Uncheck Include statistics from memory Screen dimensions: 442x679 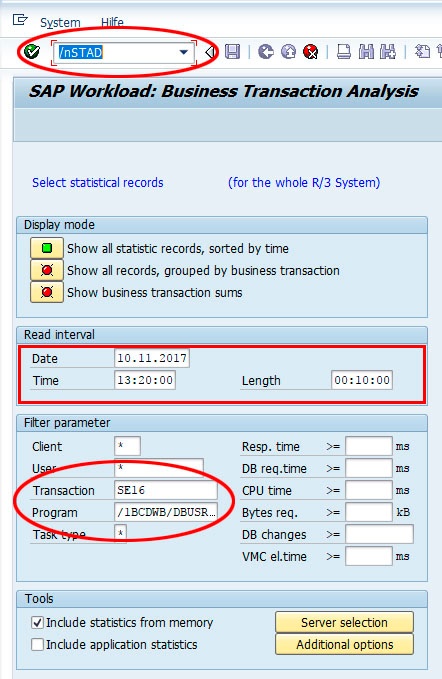click(37, 622)
